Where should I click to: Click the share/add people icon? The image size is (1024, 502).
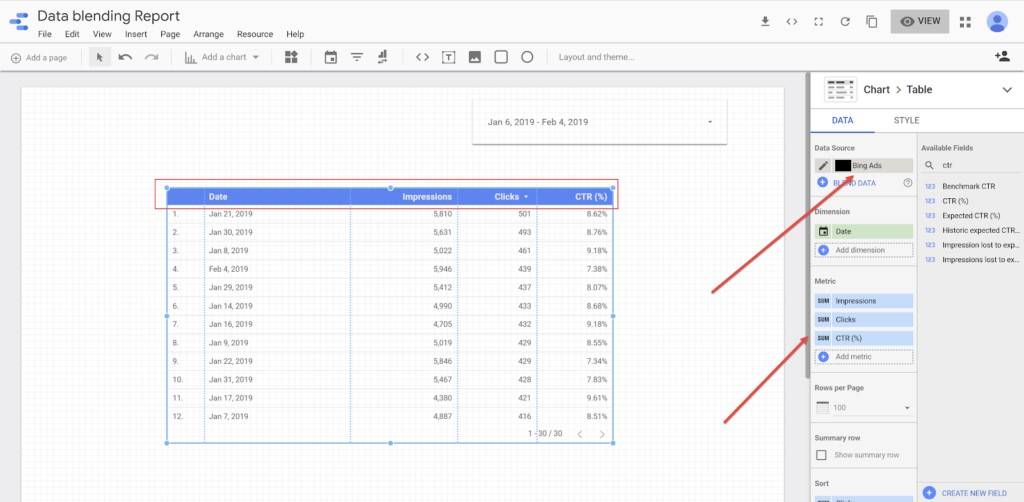1002,57
